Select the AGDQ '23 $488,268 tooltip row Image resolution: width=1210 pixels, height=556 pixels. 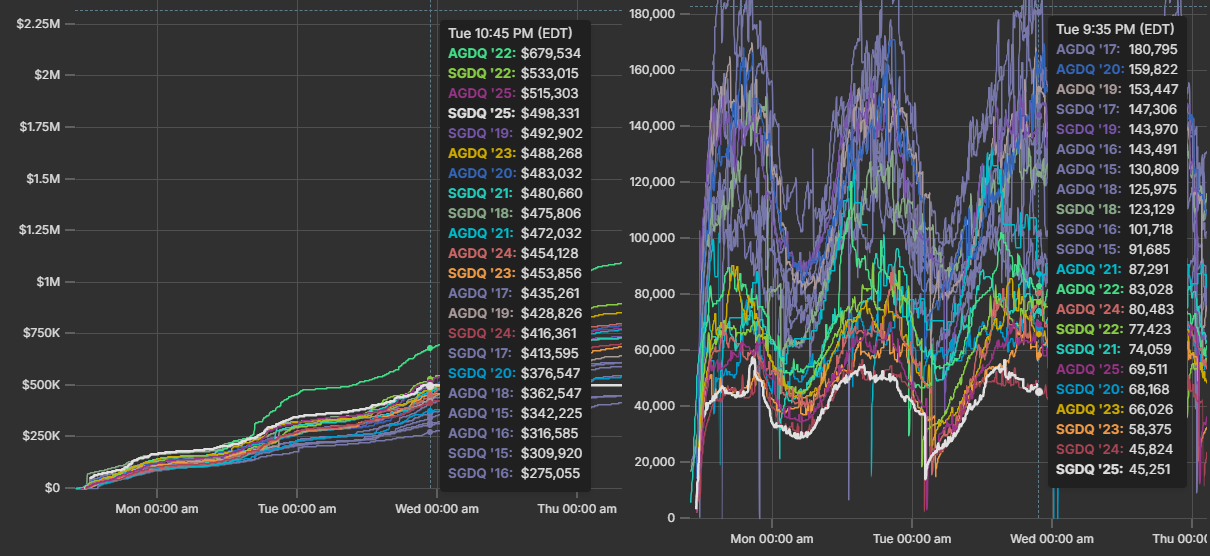coord(514,153)
